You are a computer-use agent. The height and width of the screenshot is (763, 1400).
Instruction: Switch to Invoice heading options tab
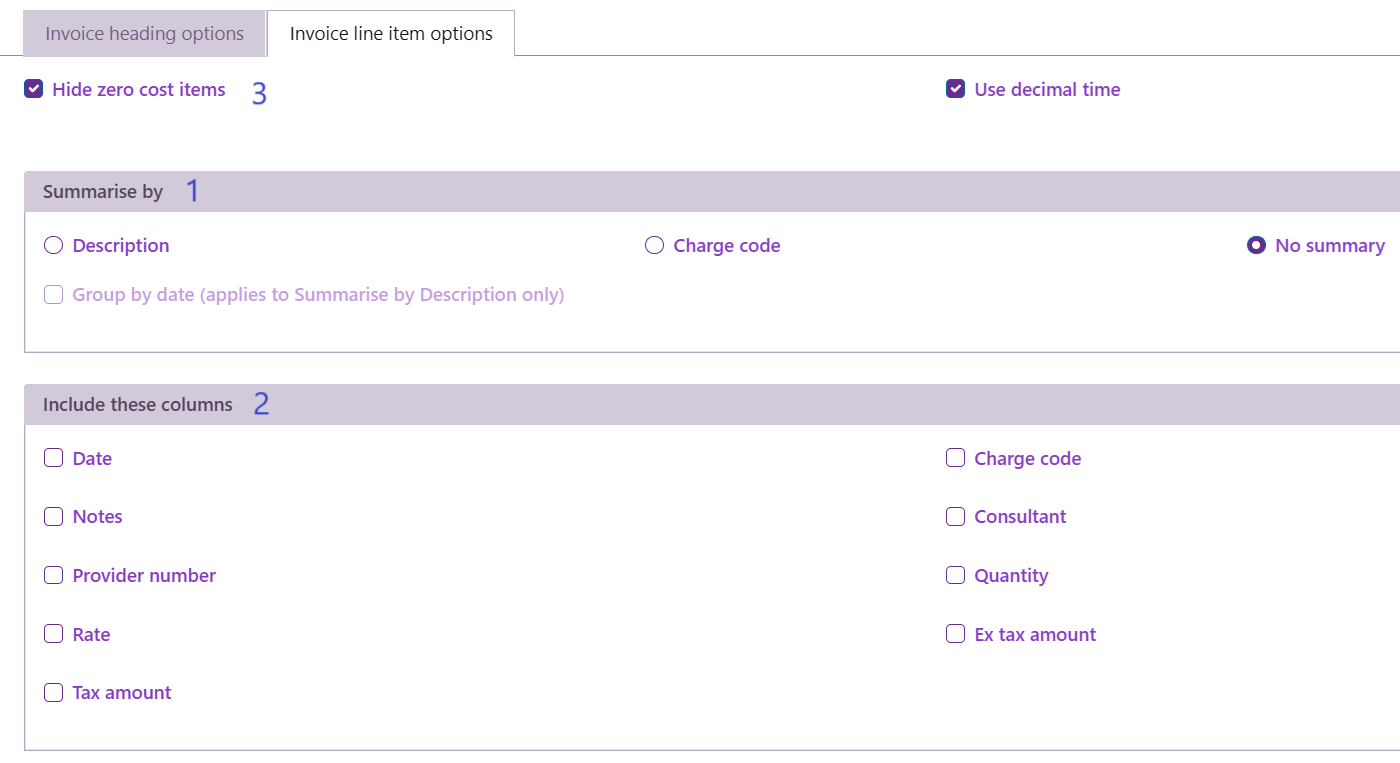145,34
